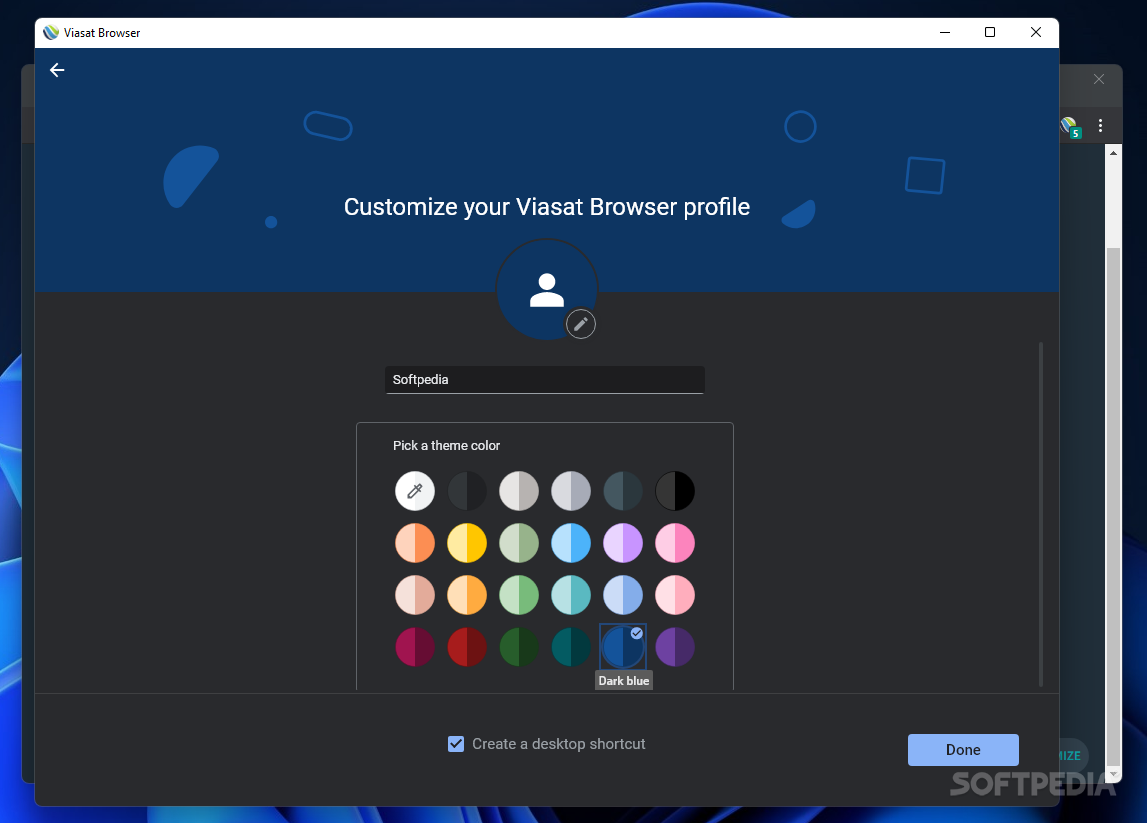Image resolution: width=1147 pixels, height=823 pixels.
Task: Edit the Softpedia profile name field
Action: coord(544,380)
